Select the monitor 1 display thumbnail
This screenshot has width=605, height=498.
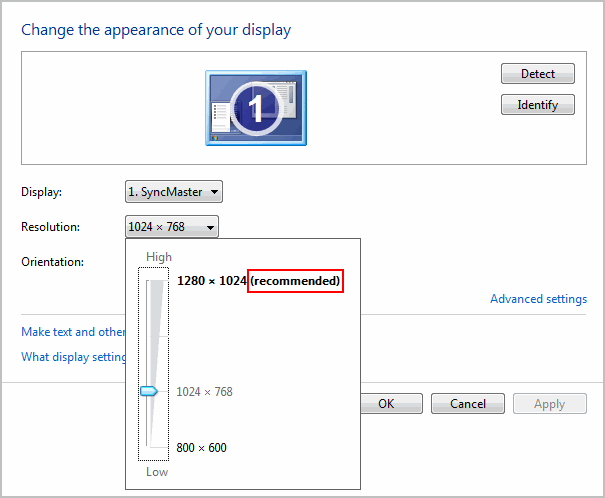click(256, 108)
